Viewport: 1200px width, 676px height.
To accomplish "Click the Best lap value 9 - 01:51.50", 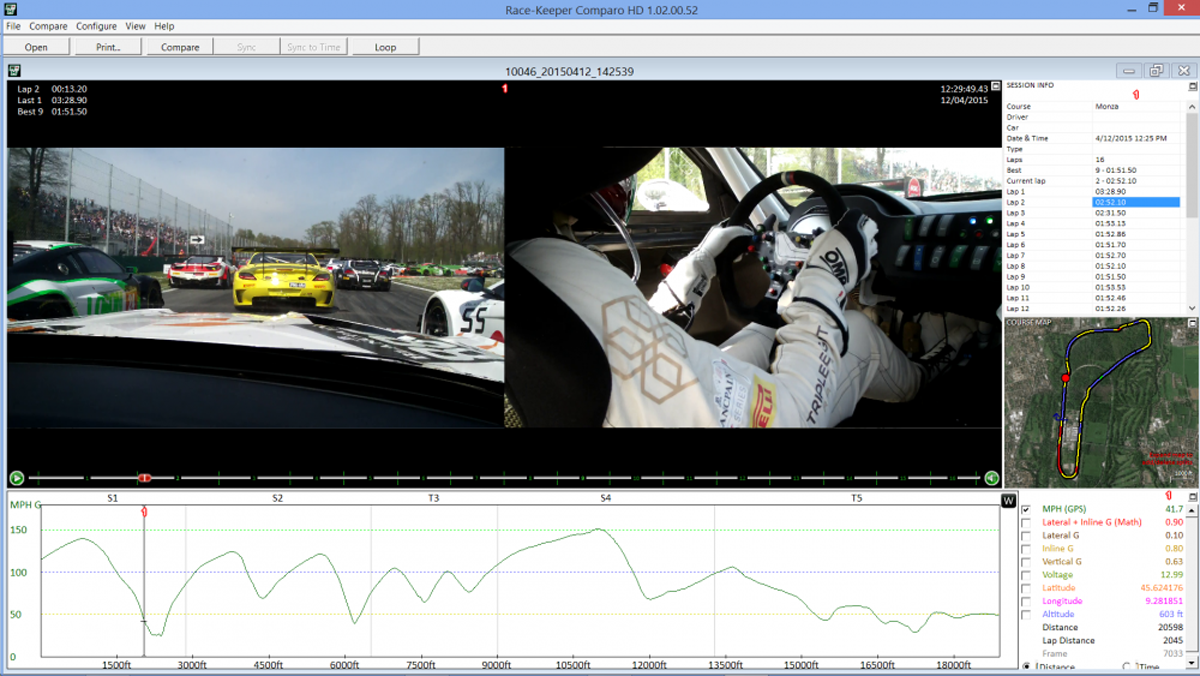I will click(1115, 170).
